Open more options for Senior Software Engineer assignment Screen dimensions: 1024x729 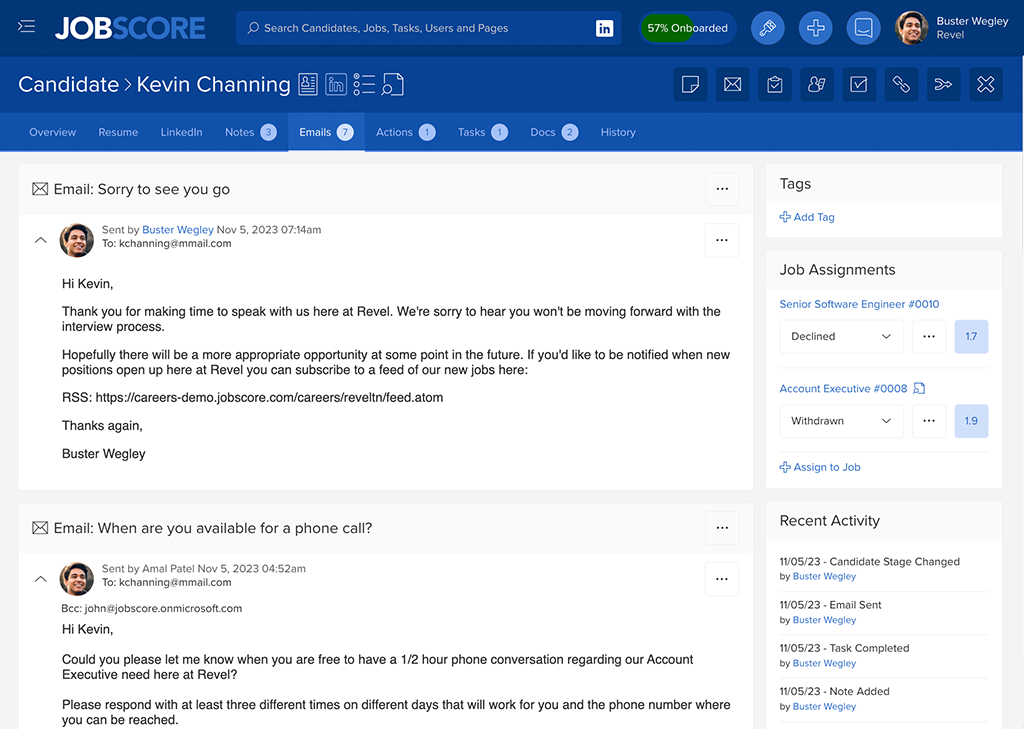(x=929, y=336)
